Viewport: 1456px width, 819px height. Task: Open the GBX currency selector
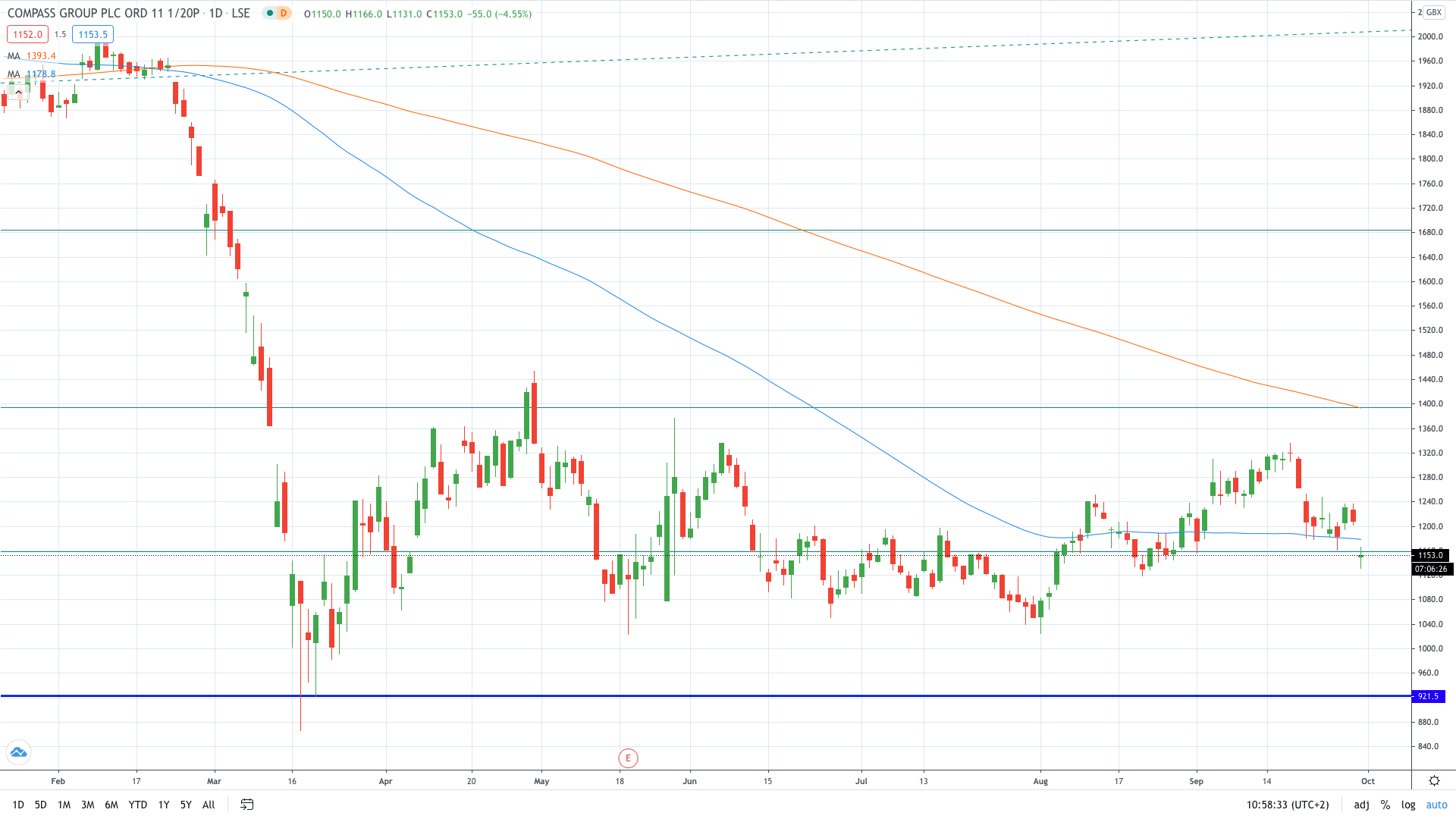pos(1433,12)
